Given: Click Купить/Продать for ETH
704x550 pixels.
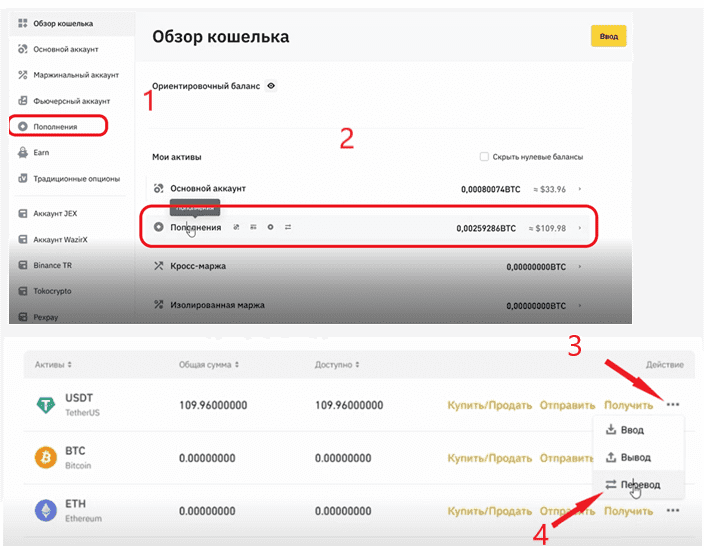Looking at the screenshot, I should tap(489, 511).
